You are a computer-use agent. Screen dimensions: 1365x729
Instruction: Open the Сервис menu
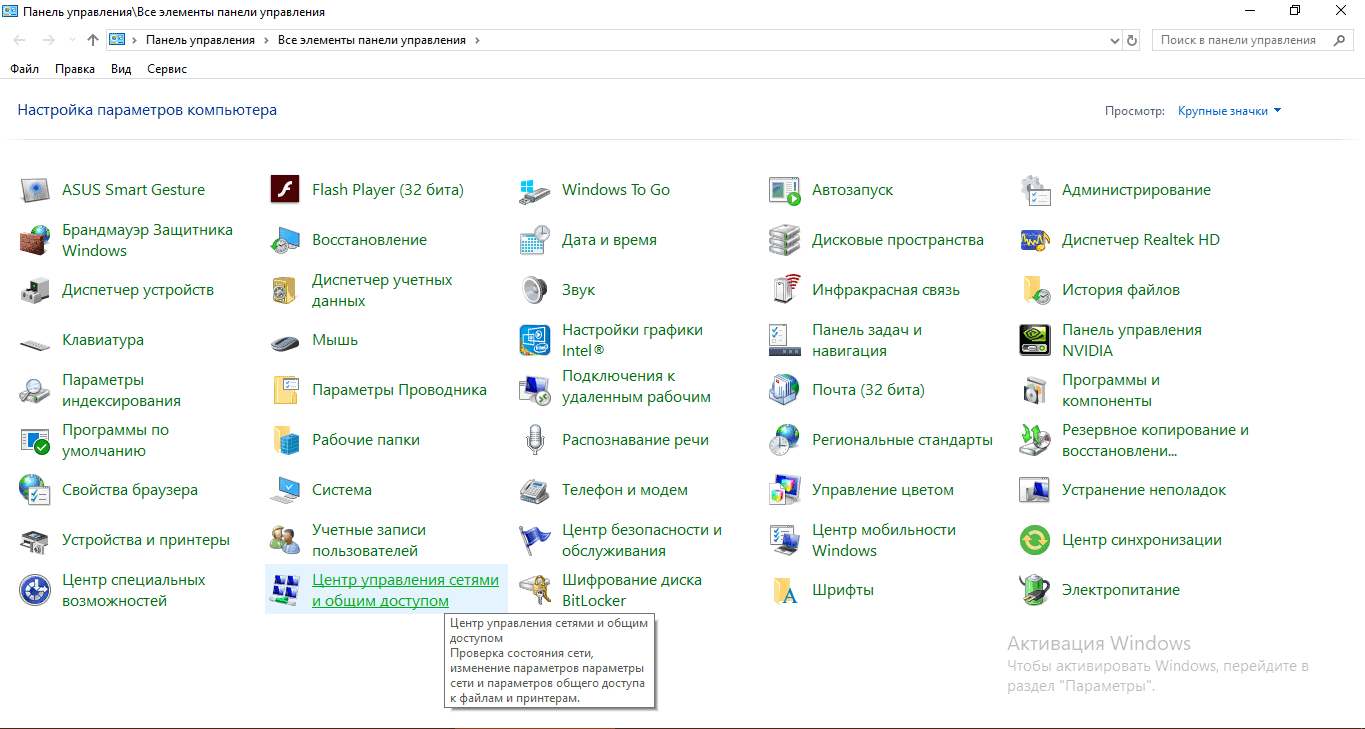pos(167,69)
